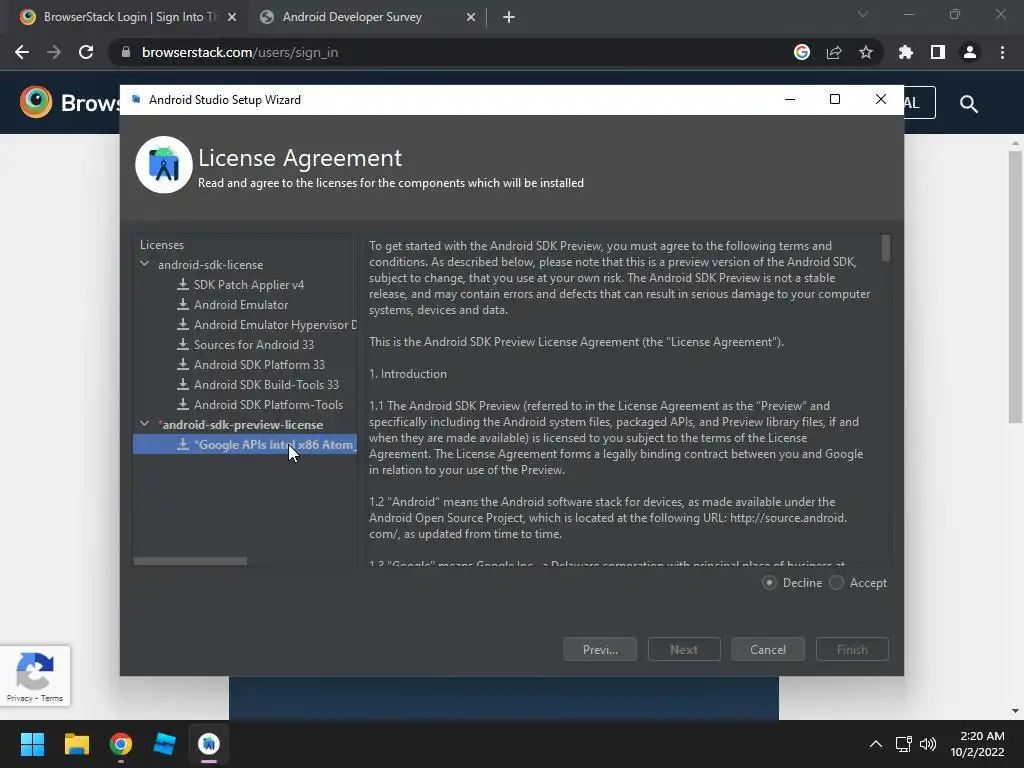
Task: Go back in Chrome browser
Action: point(22,52)
